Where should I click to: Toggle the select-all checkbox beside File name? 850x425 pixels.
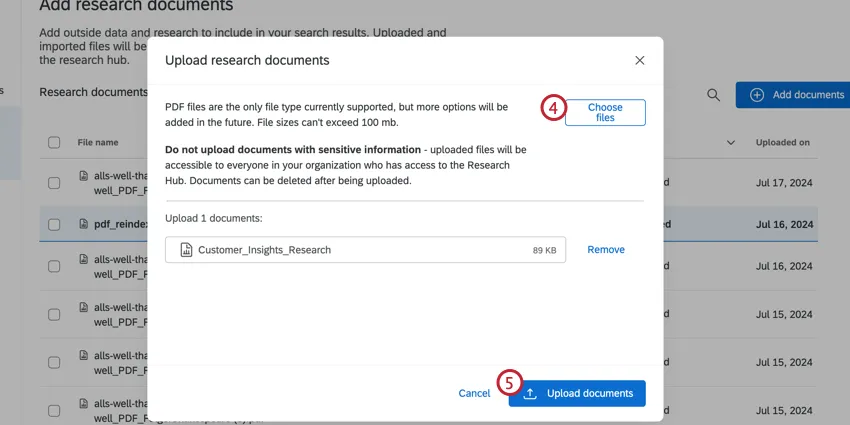[x=54, y=143]
